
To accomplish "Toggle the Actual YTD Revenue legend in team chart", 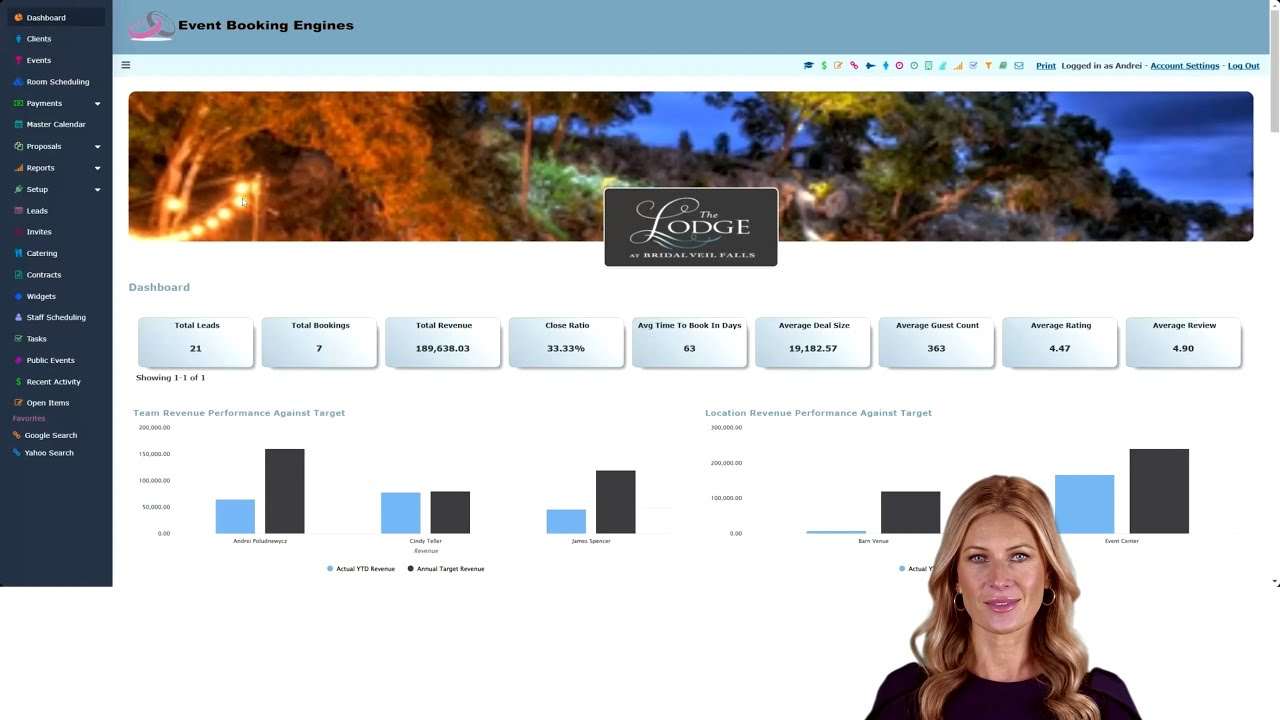I will [361, 569].
